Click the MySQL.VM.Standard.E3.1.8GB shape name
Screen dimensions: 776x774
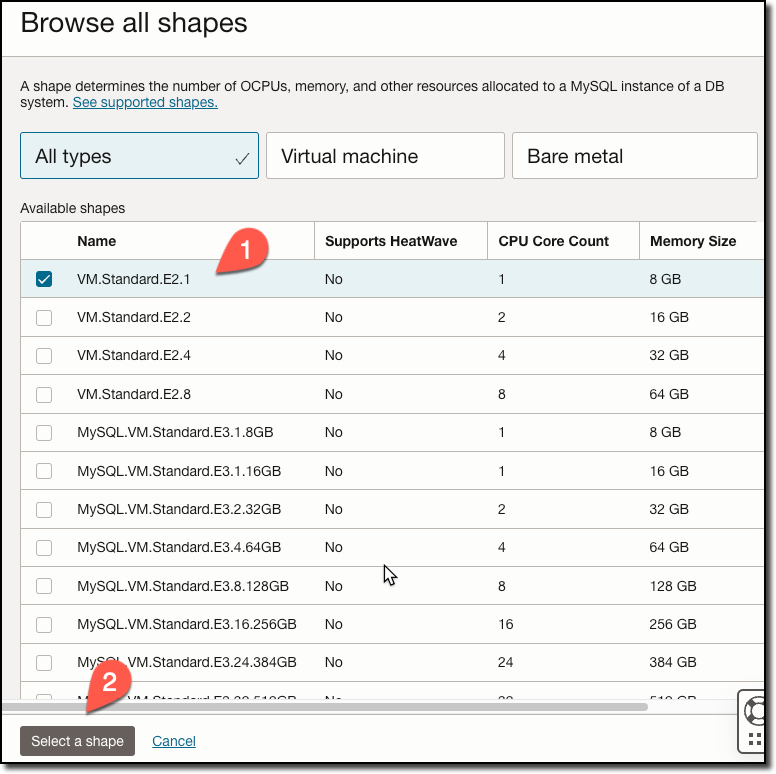tap(175, 433)
